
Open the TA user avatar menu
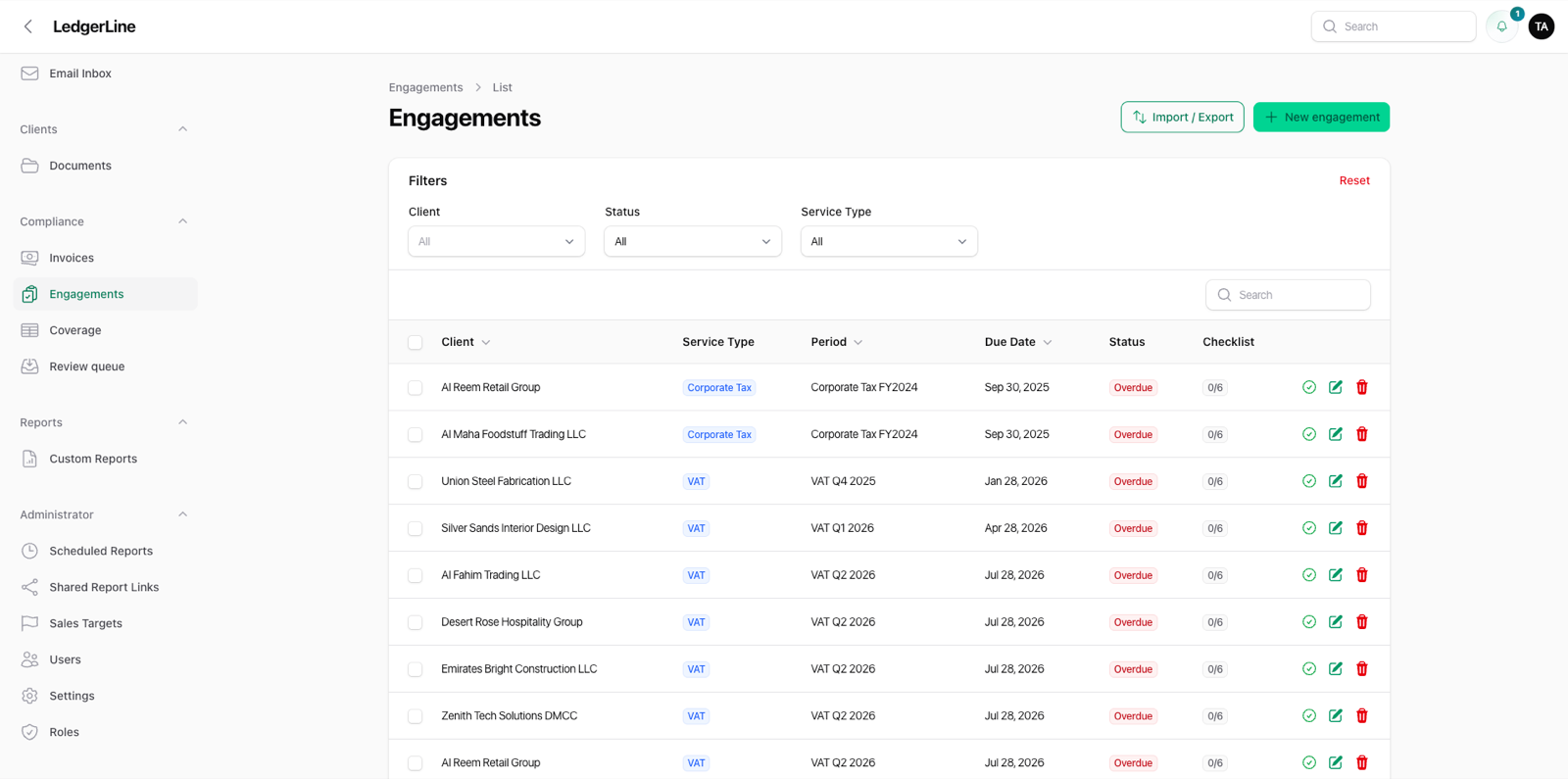click(1542, 26)
